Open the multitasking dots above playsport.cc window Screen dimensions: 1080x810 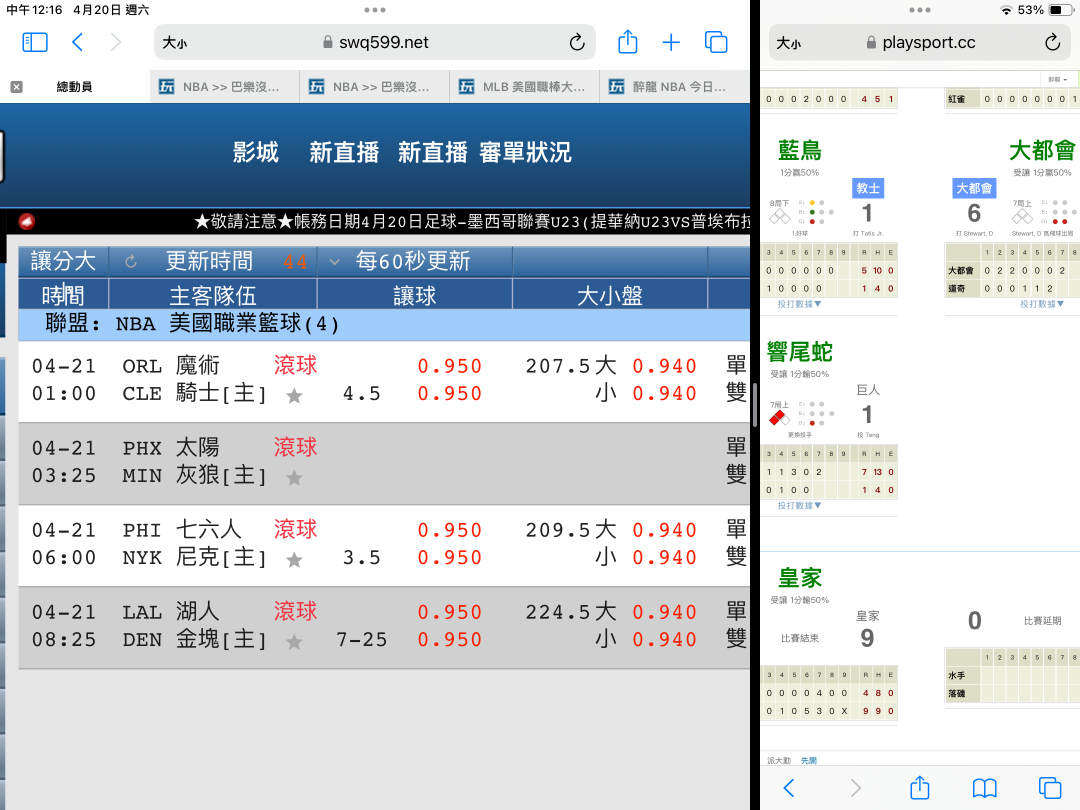coord(920,10)
